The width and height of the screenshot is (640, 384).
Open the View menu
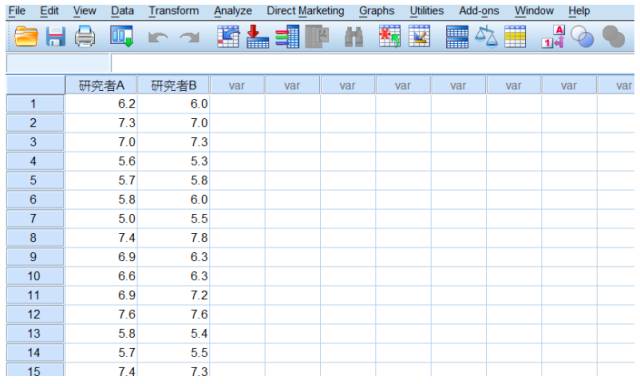[x=84, y=11]
